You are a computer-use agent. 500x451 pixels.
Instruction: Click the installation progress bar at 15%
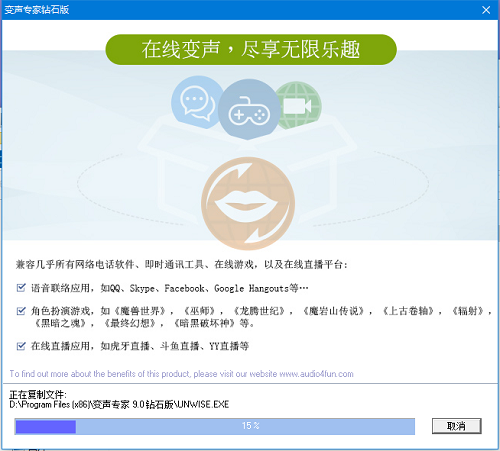click(215, 426)
